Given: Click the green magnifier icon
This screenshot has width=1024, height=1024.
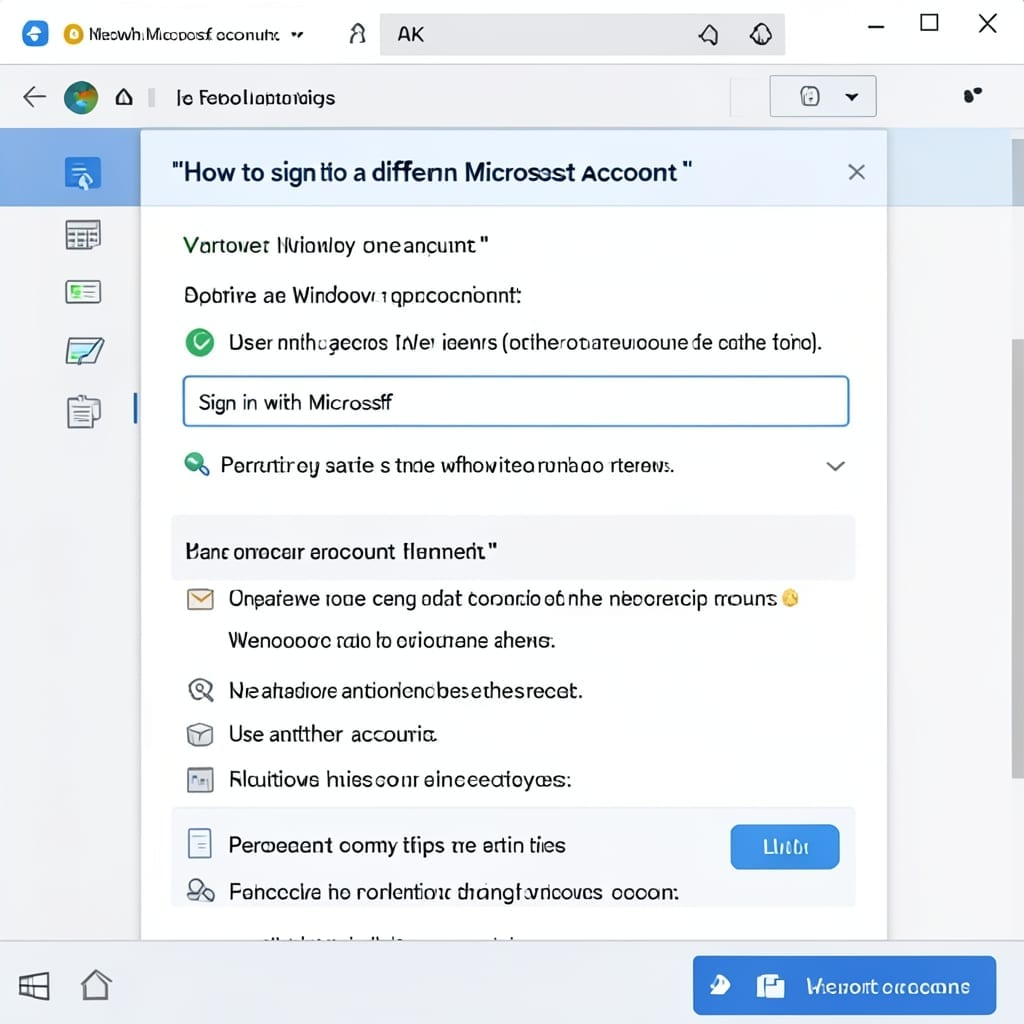Looking at the screenshot, I should point(197,464).
